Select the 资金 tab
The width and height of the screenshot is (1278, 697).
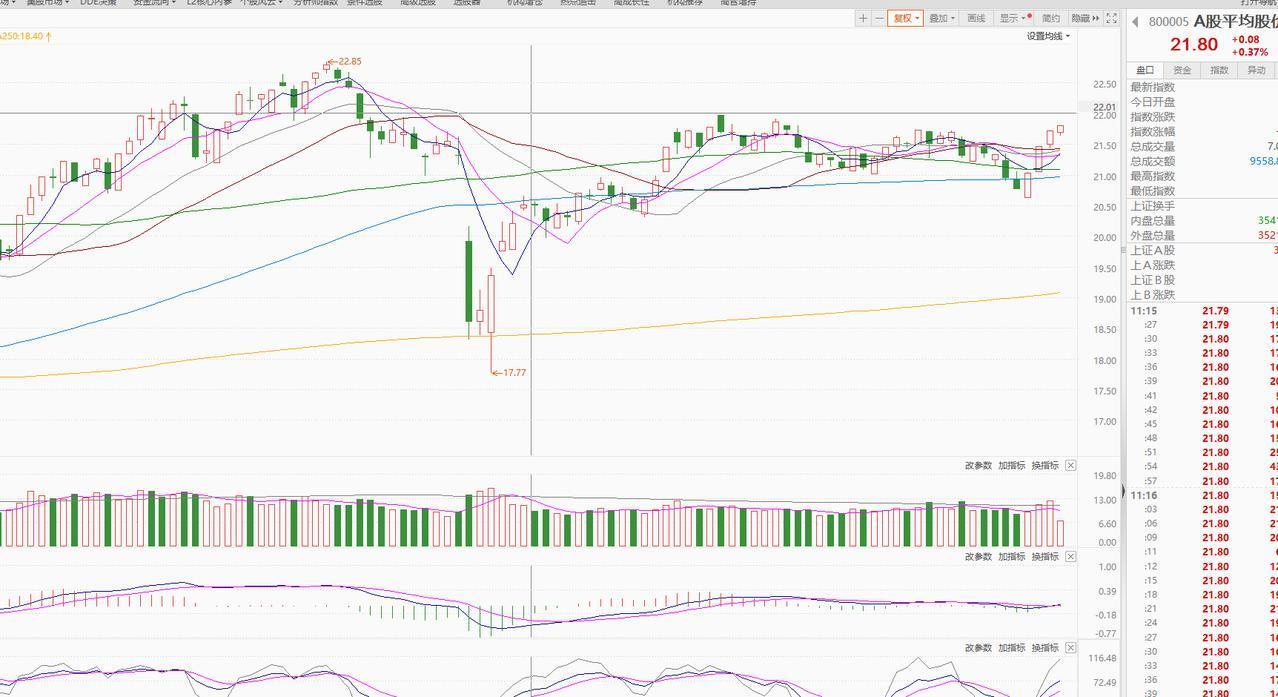[1182, 70]
